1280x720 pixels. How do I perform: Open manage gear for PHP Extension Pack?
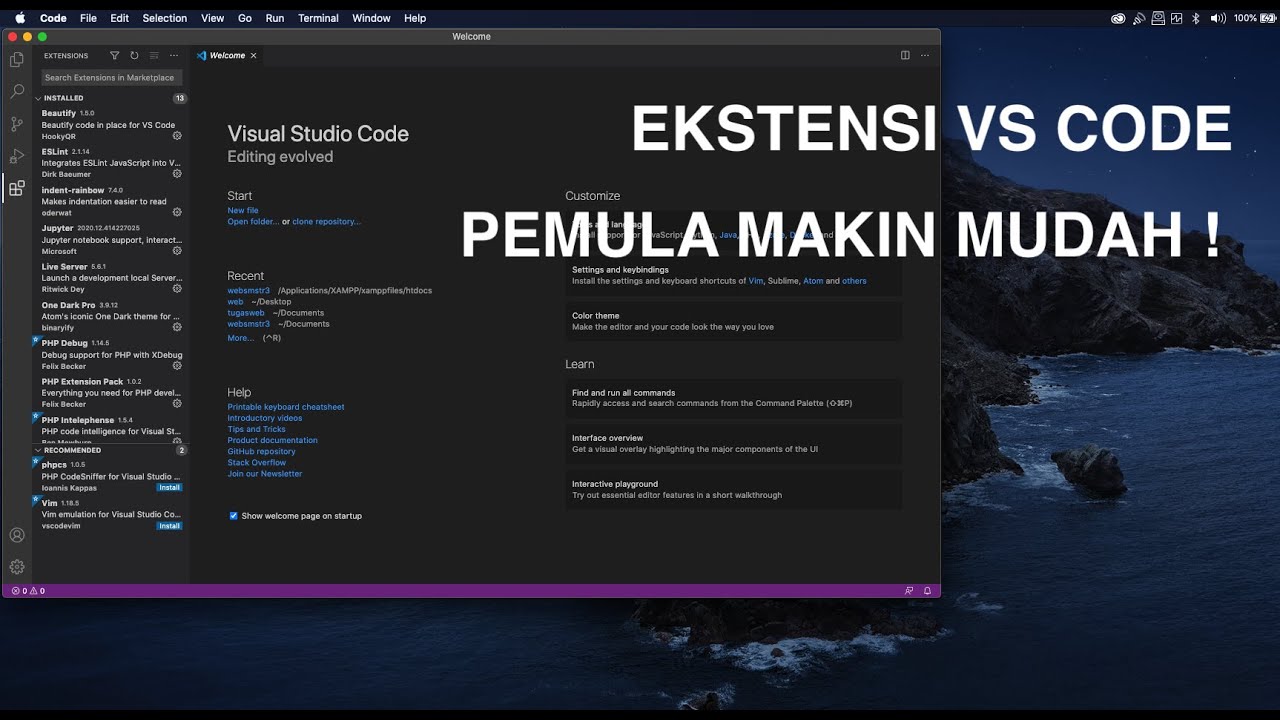click(177, 404)
